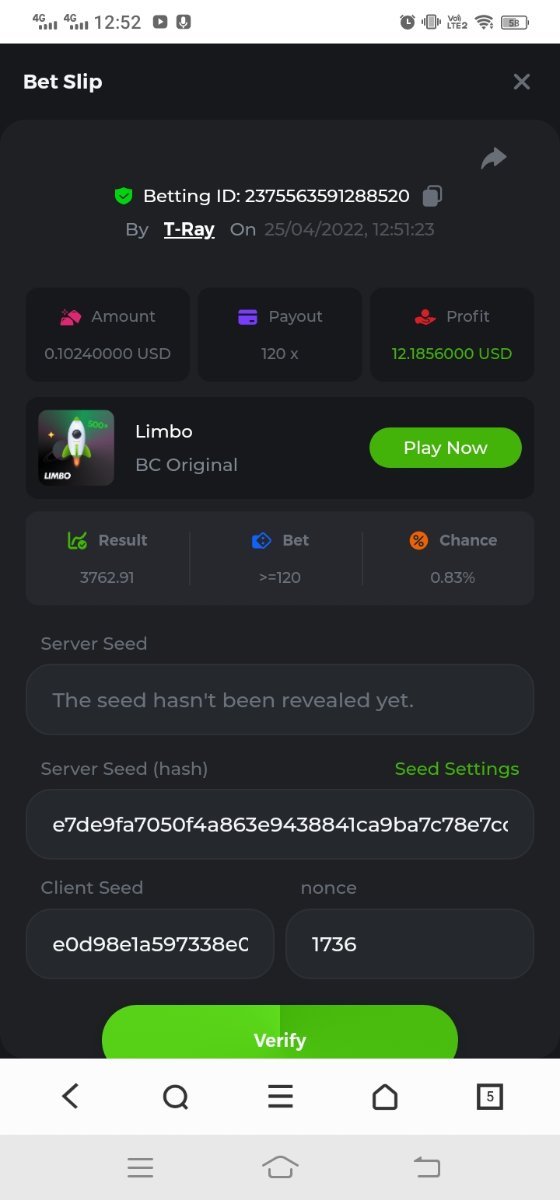Open tab switcher showing 5 tabs

(x=489, y=1097)
